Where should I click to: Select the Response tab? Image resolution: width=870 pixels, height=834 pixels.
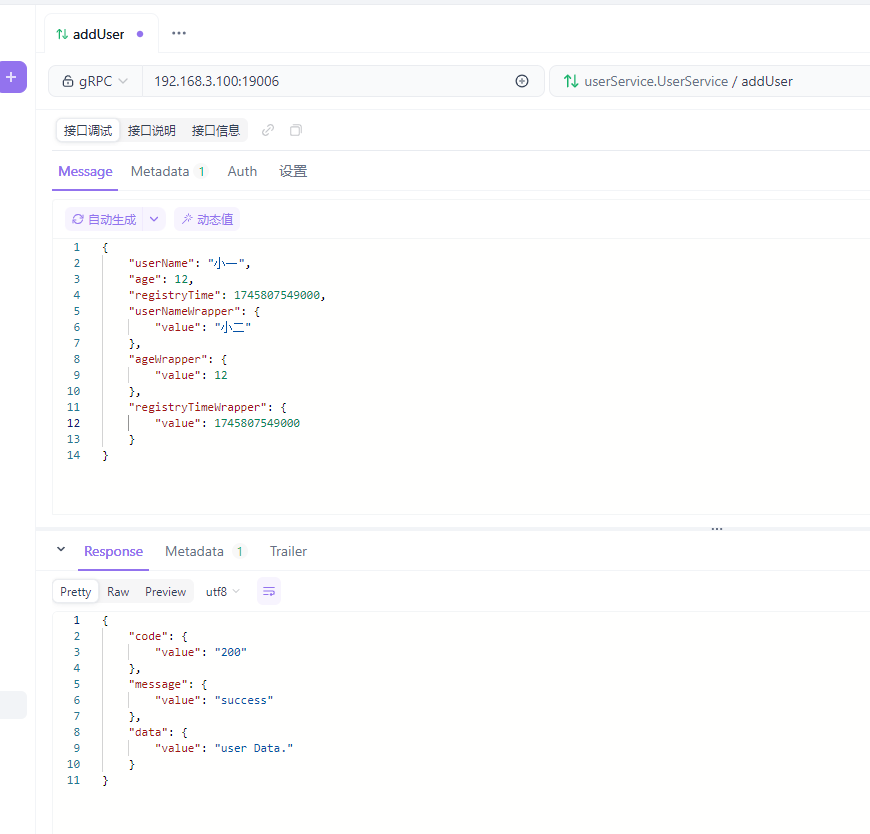coord(113,552)
